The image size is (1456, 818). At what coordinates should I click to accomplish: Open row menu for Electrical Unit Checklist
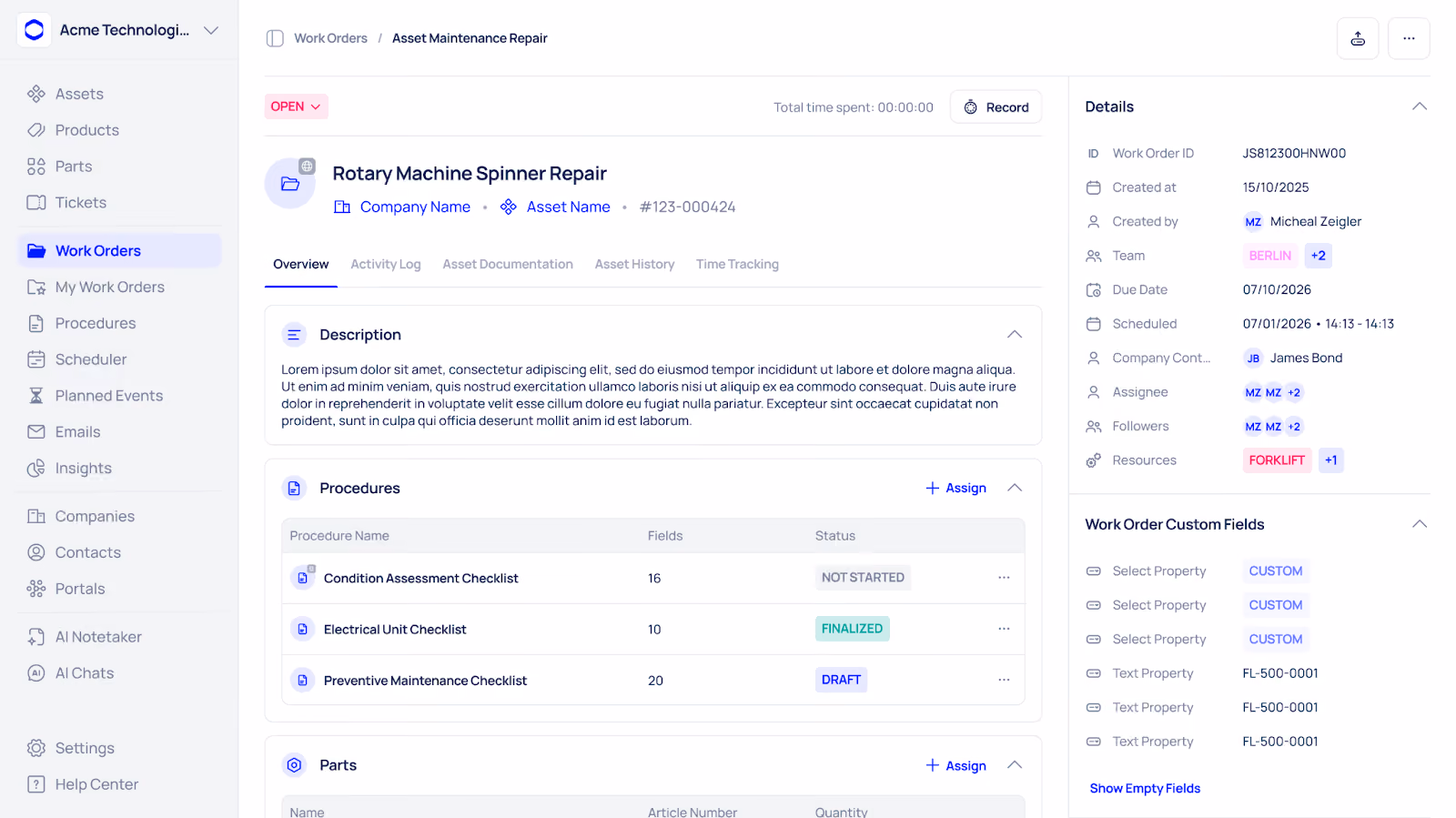click(x=1004, y=629)
